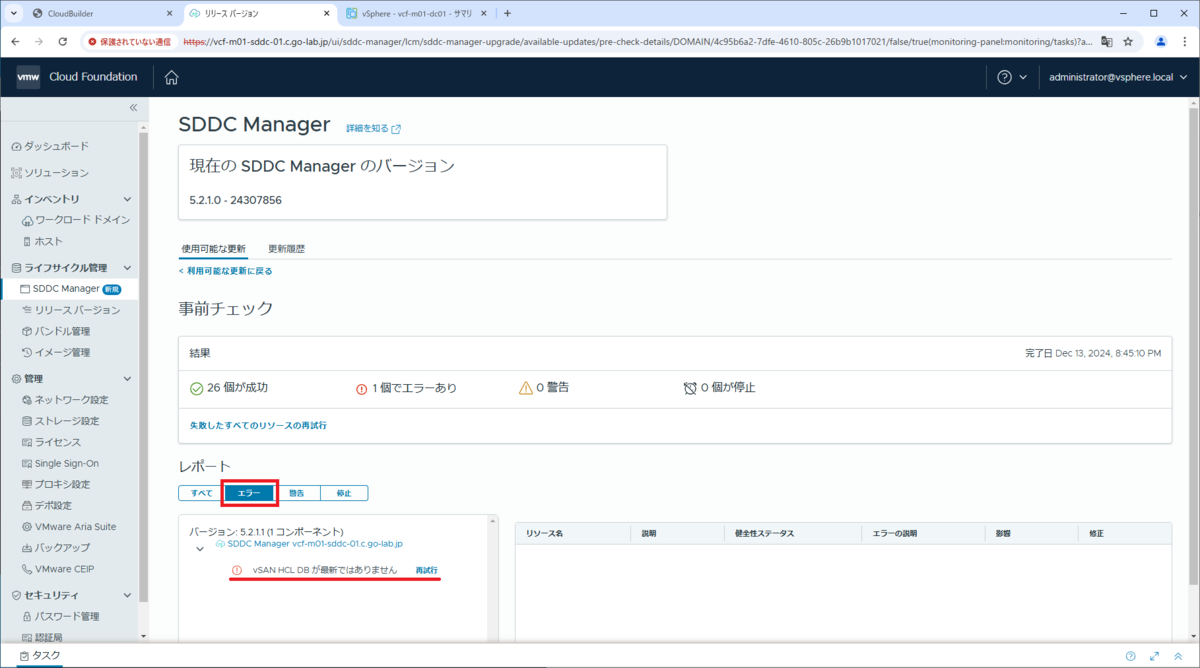This screenshot has width=1200, height=668.
Task: Click the task panel help icon
Action: point(1130,656)
